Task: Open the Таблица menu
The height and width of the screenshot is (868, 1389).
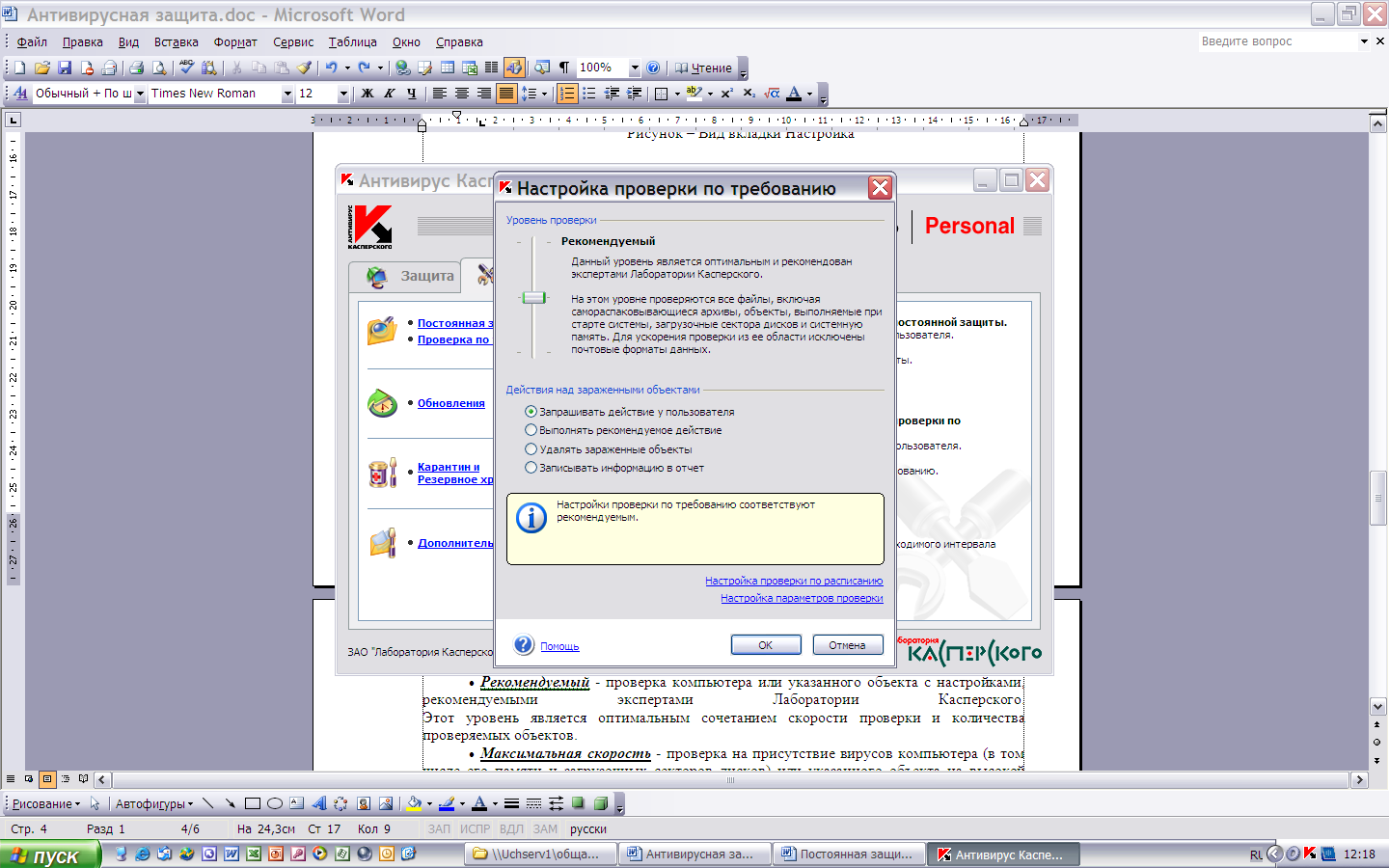Action: 352,41
